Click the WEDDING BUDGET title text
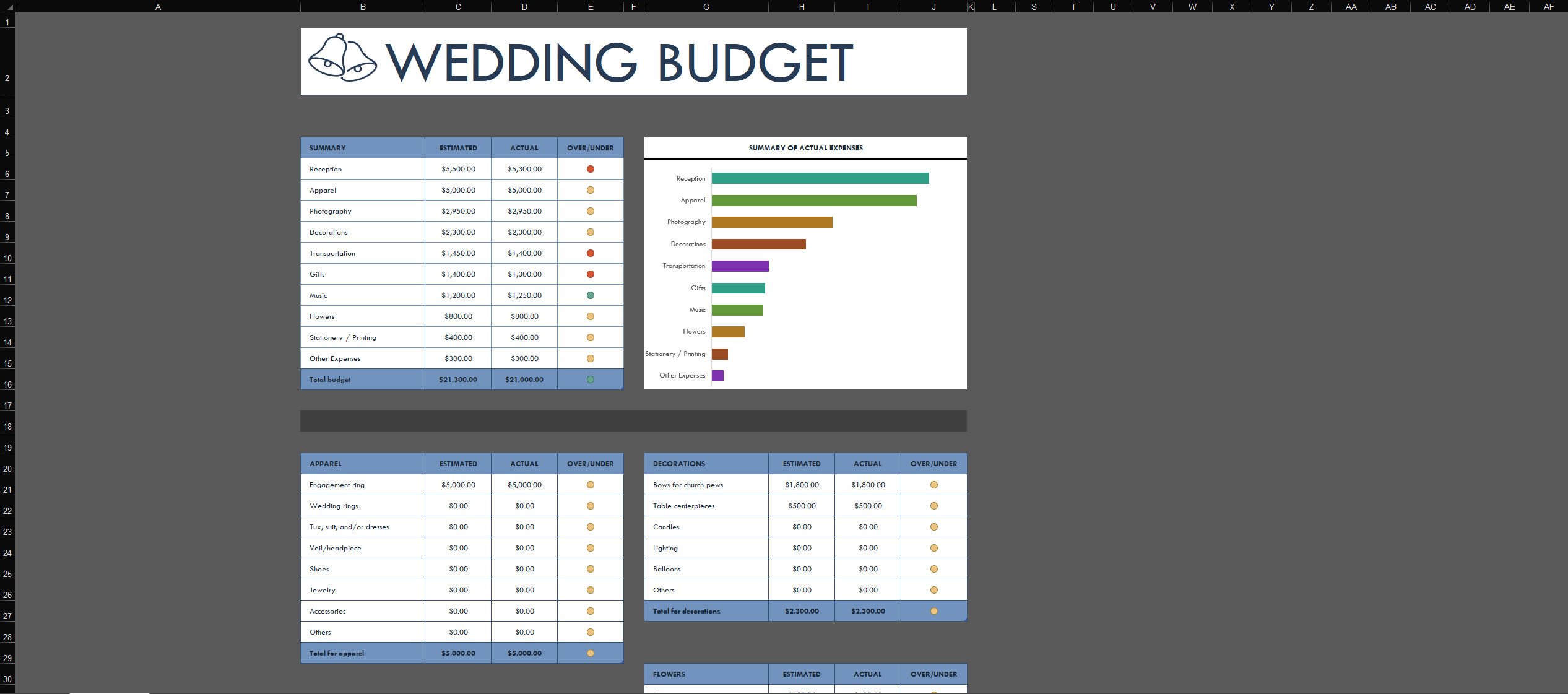This screenshot has width=1568, height=694. point(619,62)
